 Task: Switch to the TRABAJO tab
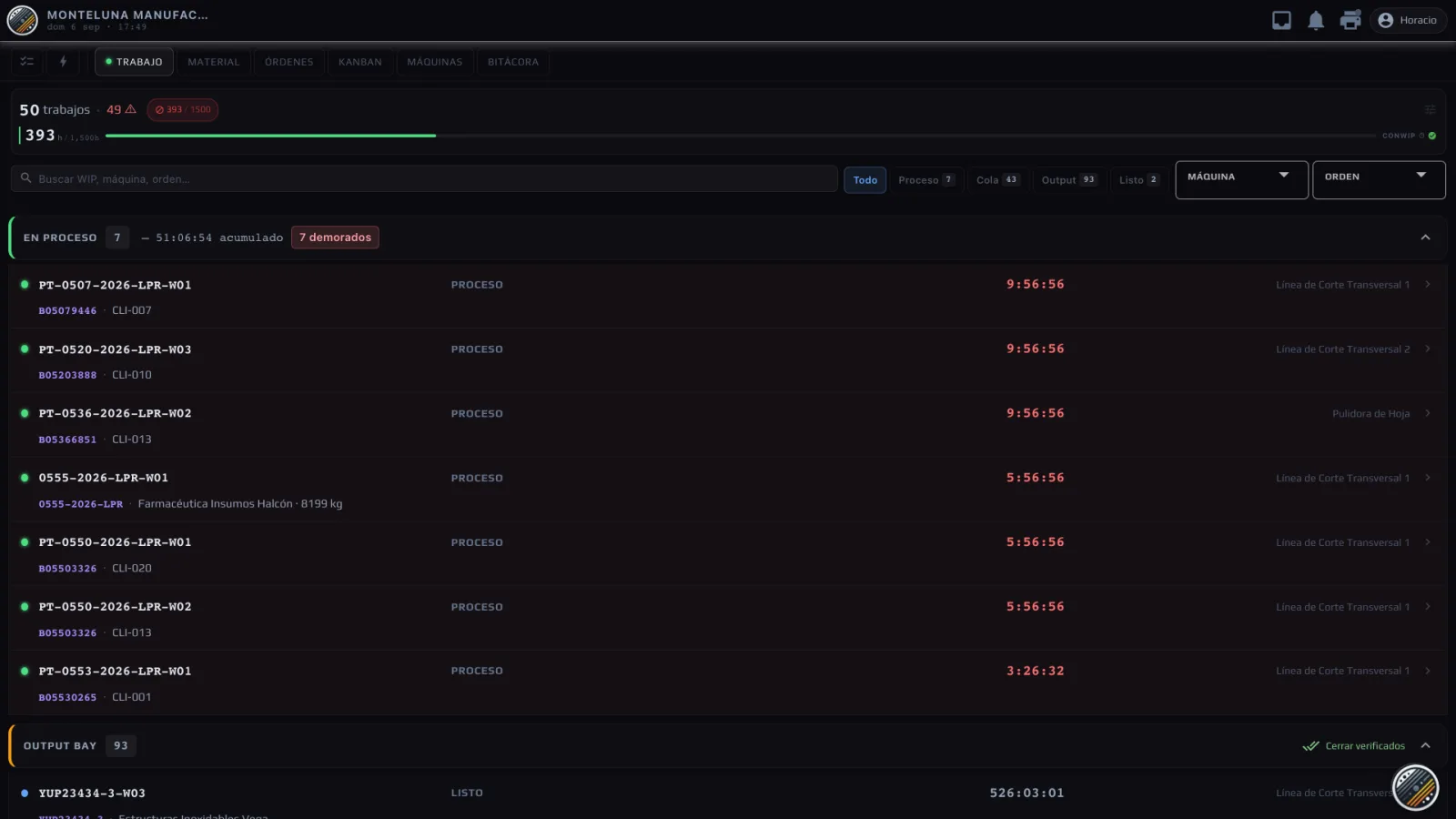(134, 62)
